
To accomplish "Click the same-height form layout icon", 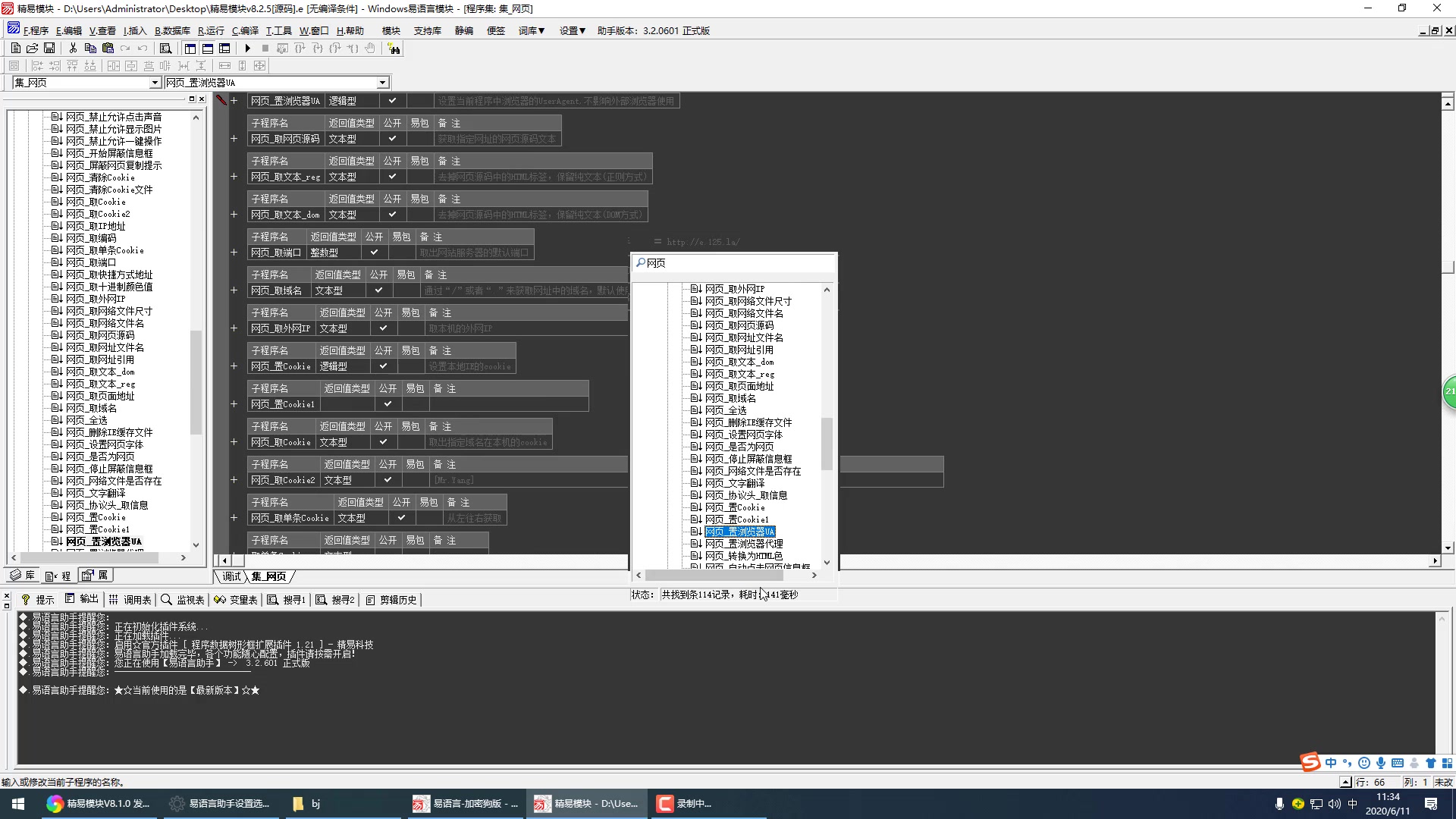I will (243, 66).
